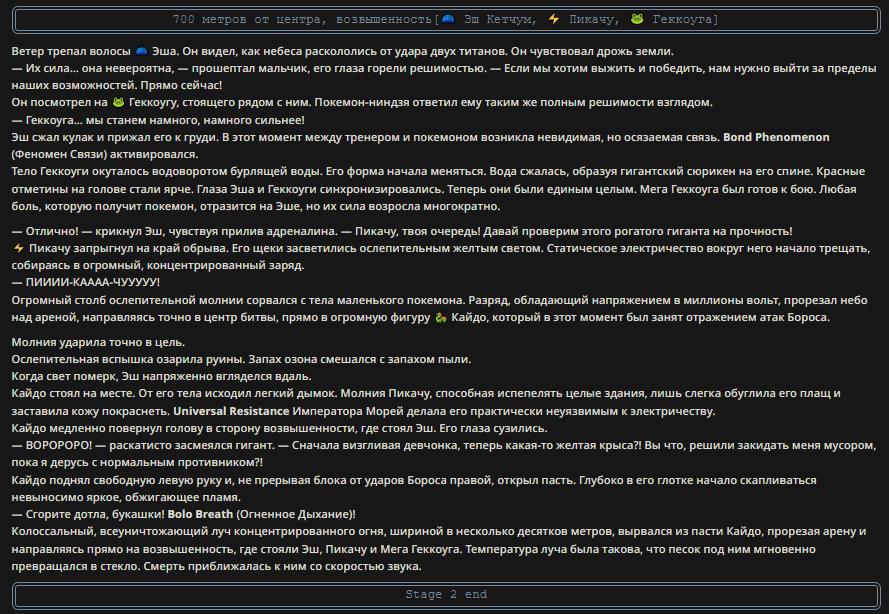
Task: Click "— Отлично! — крикнул Эш" text
Action: click(87, 231)
